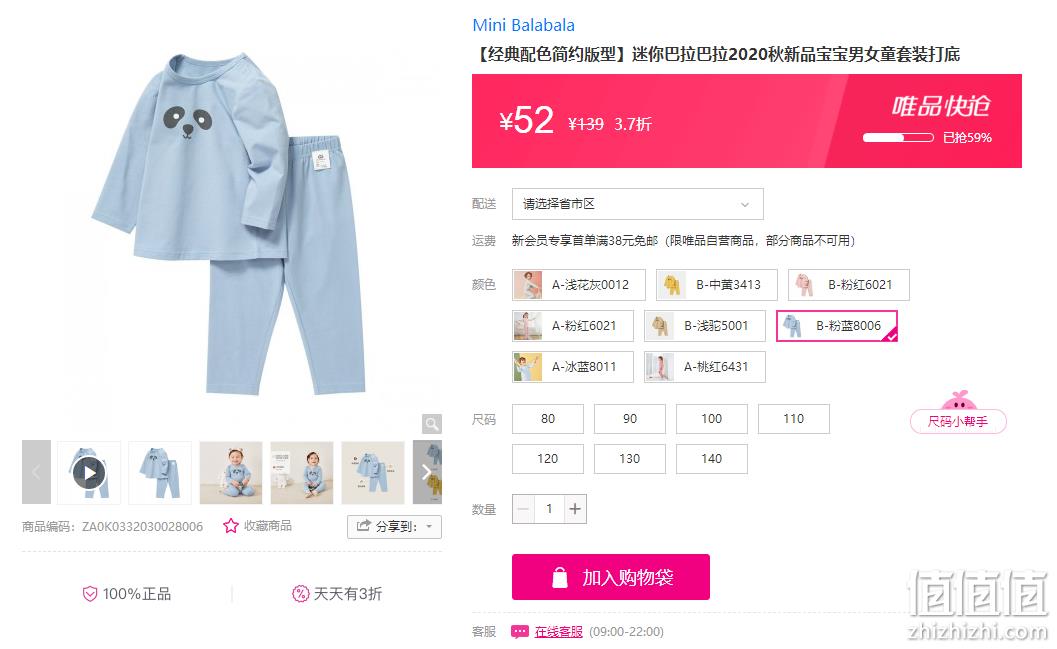The height and width of the screenshot is (649, 1057).
Task: Click the magnifier zoom icon on product image
Action: [x=431, y=423]
